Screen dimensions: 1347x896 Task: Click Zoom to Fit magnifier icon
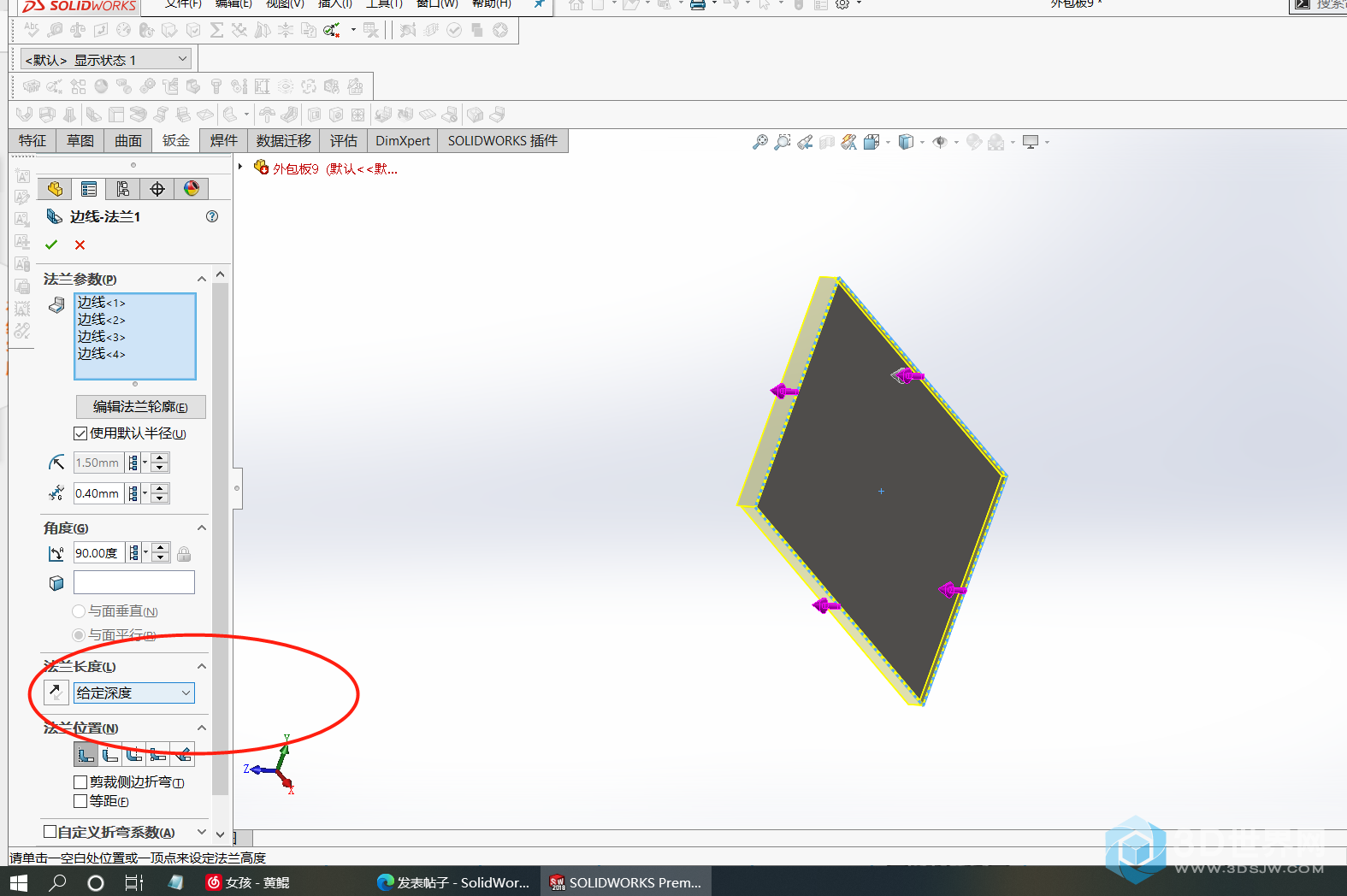pos(759,142)
